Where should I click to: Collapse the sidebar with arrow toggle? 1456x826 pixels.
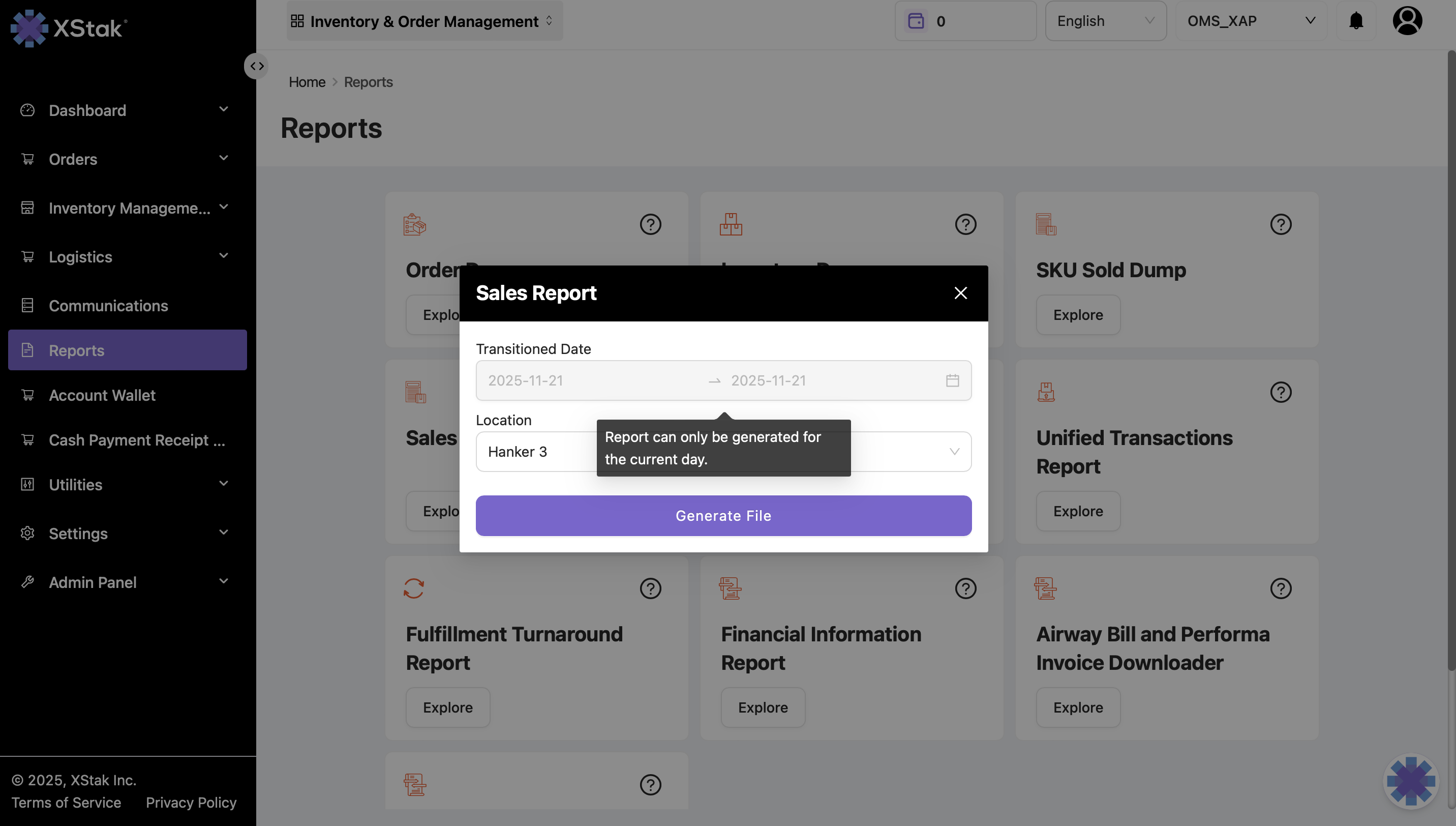point(257,66)
